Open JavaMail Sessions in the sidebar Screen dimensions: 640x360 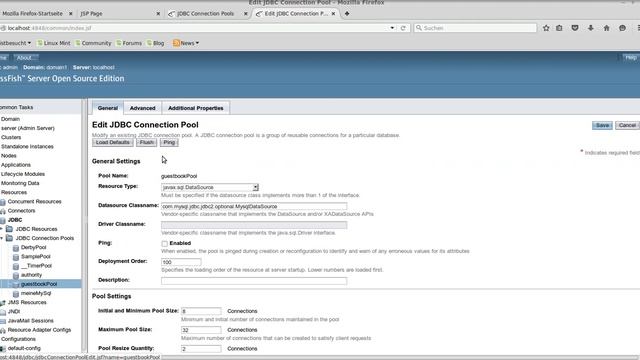(31, 321)
